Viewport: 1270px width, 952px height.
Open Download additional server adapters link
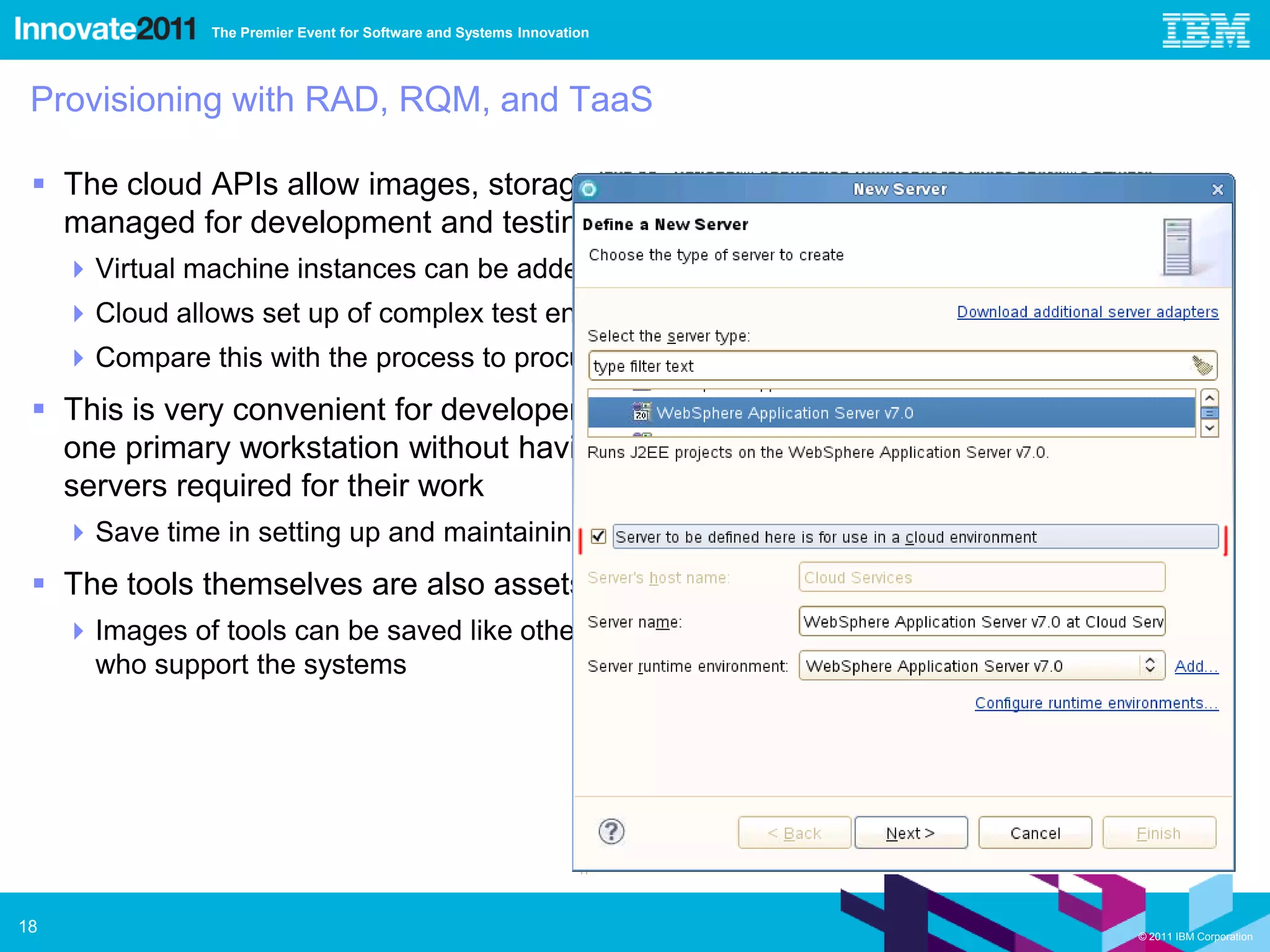pos(1088,312)
